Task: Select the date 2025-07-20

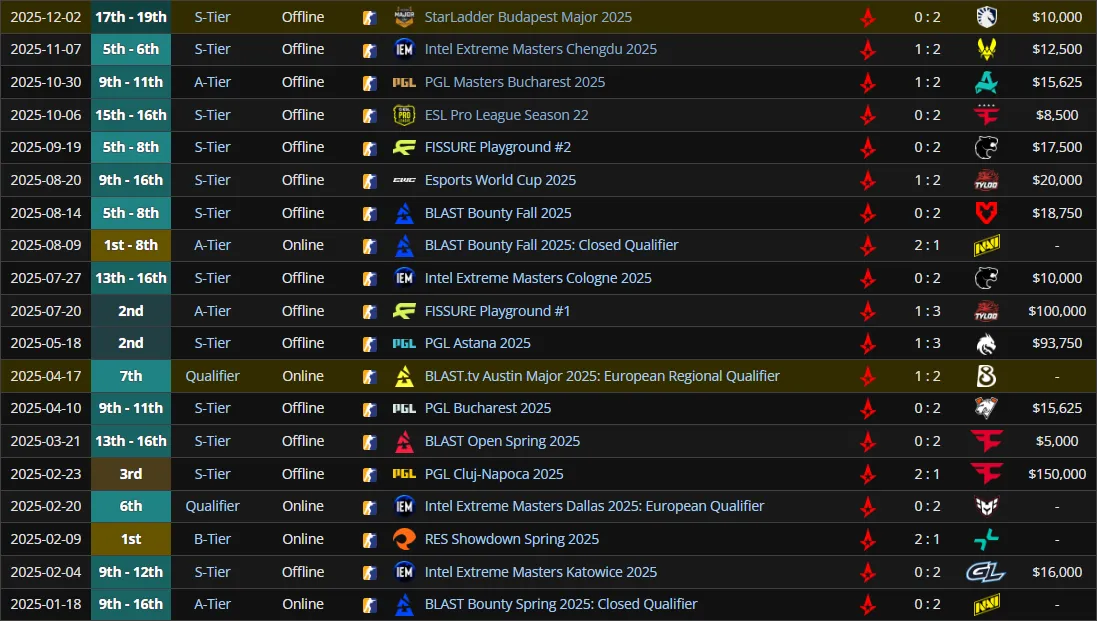Action: point(45,310)
